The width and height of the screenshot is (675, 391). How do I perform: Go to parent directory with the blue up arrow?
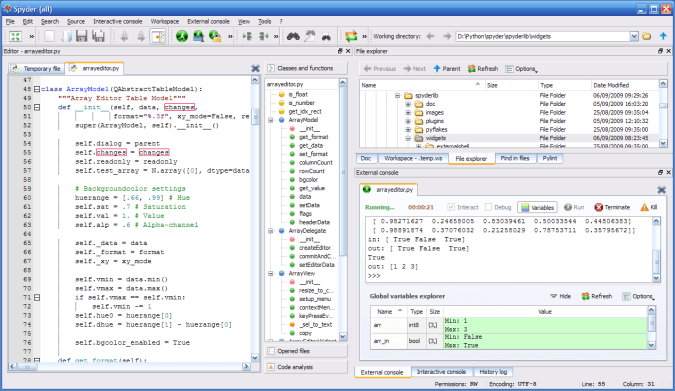(x=663, y=36)
